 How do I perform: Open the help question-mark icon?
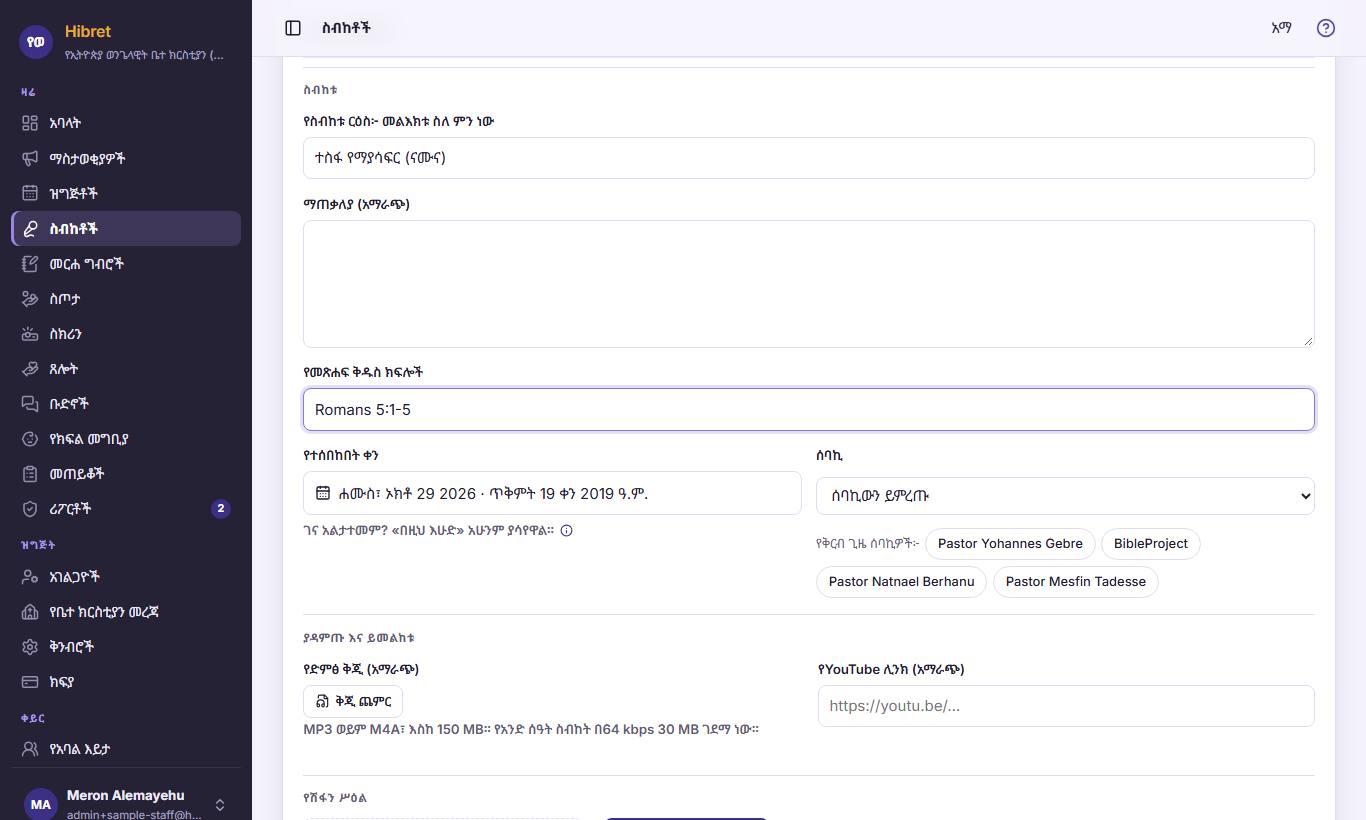pyautogui.click(x=1326, y=28)
